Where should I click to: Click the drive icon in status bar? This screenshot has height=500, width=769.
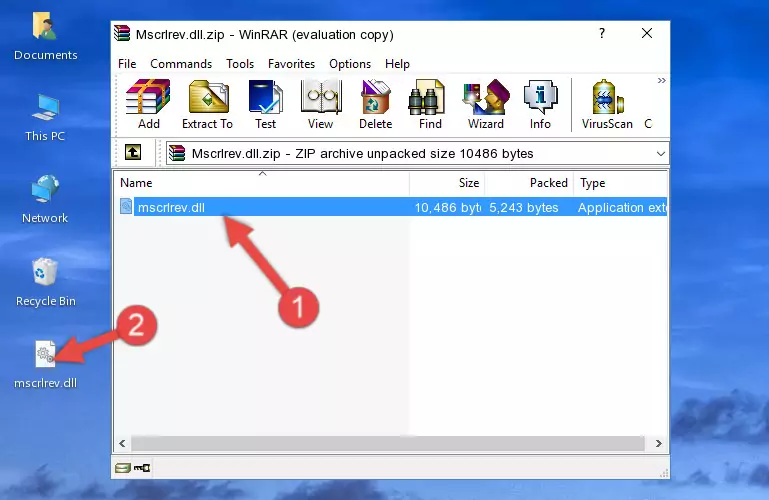click(122, 468)
